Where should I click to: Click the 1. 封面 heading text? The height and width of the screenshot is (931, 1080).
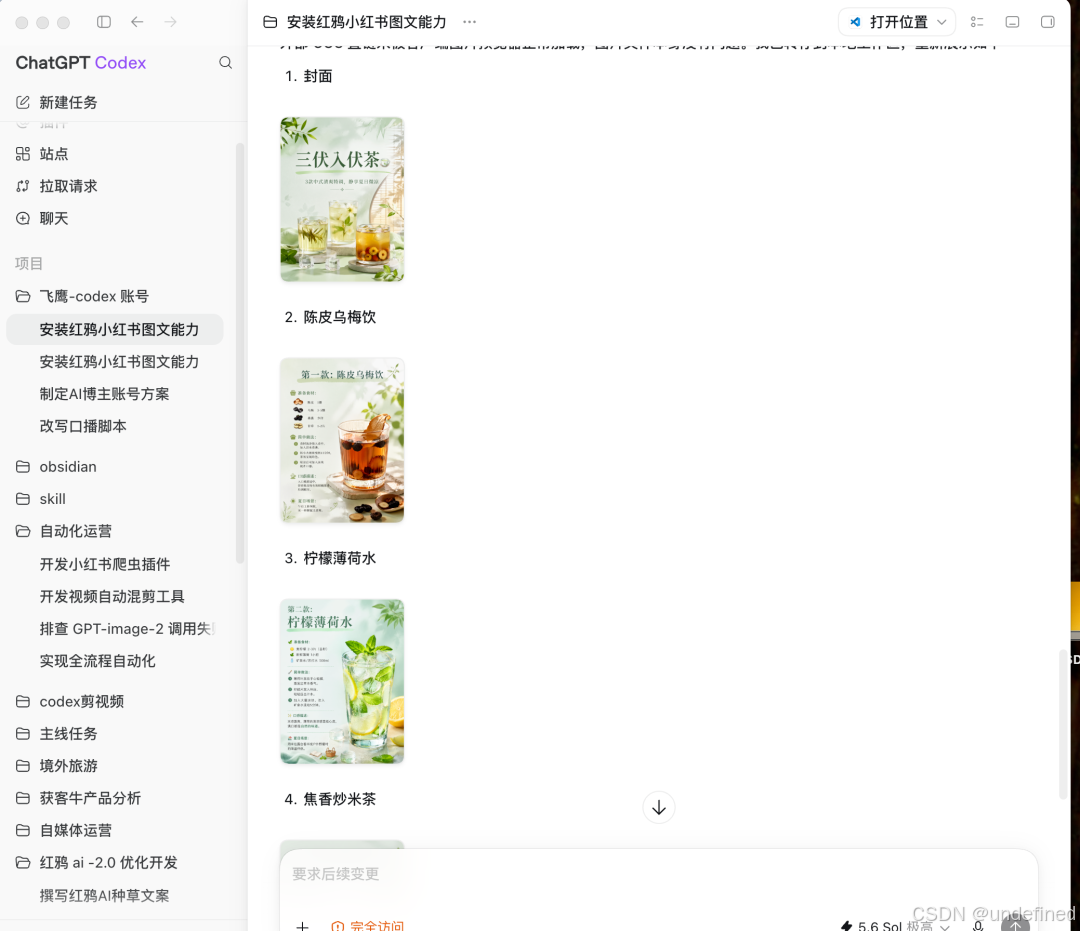tap(309, 76)
